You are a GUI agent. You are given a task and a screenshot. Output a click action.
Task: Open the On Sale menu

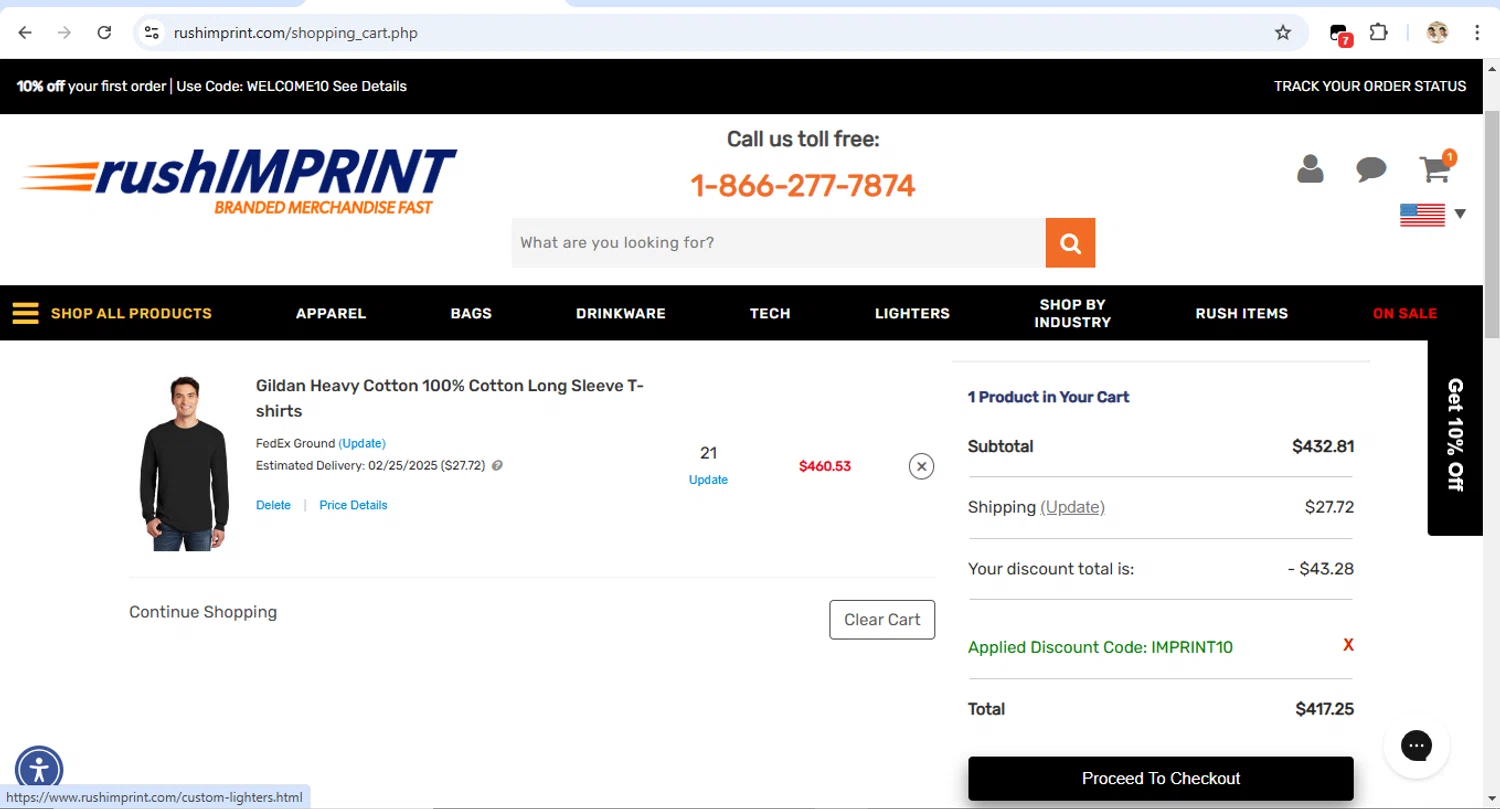point(1405,313)
